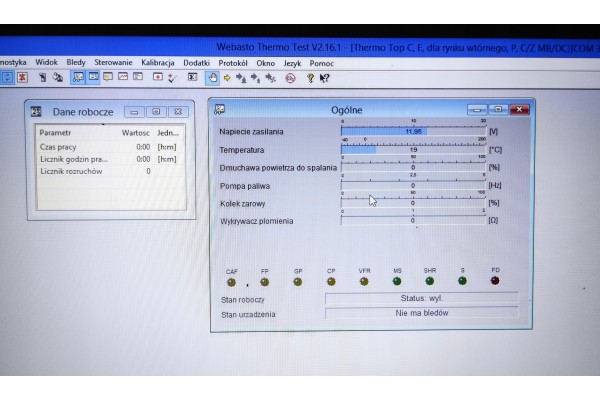Click the dark handheld device toolbar icon
The height and width of the screenshot is (400, 600).
click(43, 78)
